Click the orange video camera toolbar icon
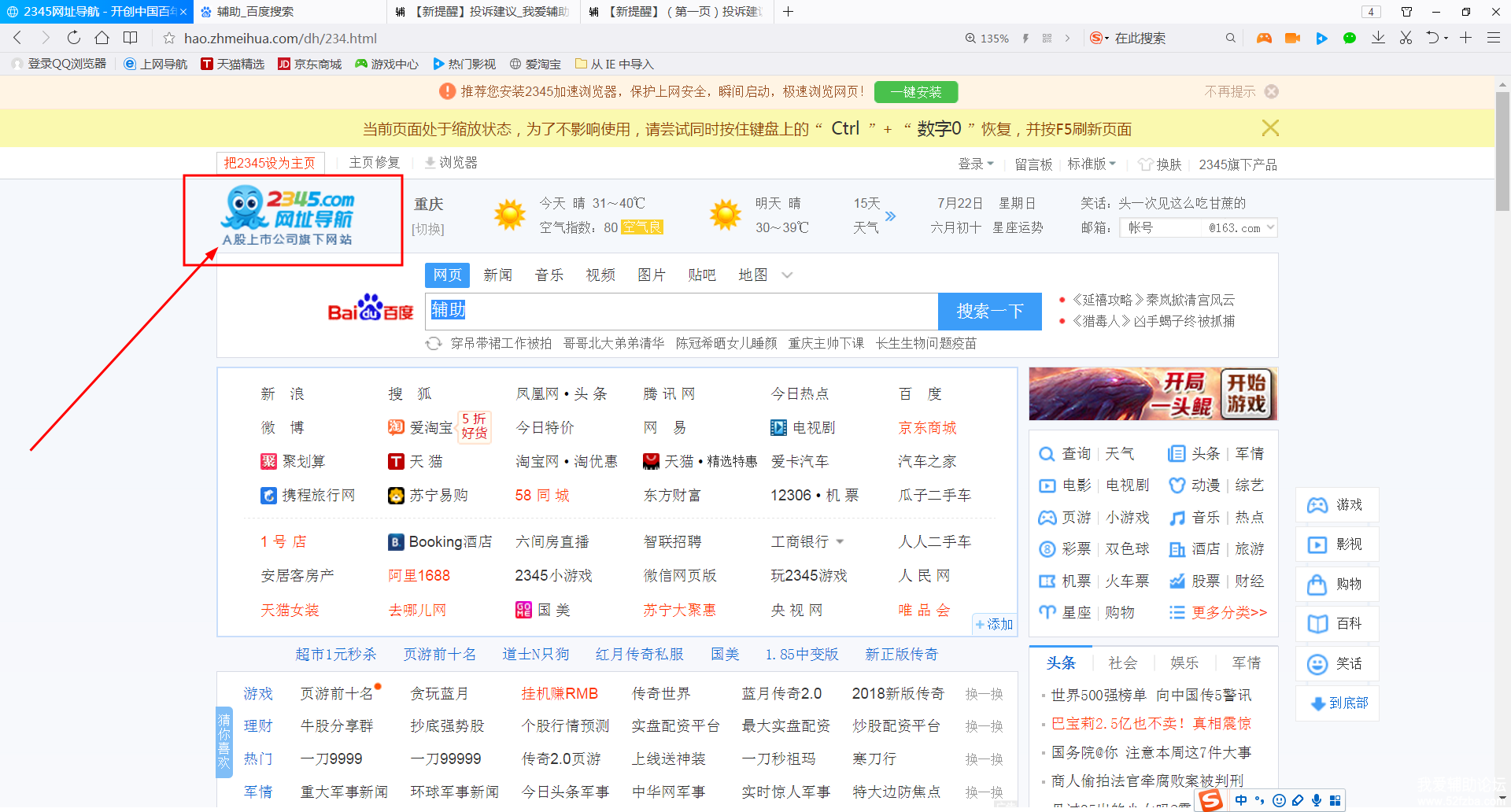This screenshot has height=812, width=1511. 1292,38
